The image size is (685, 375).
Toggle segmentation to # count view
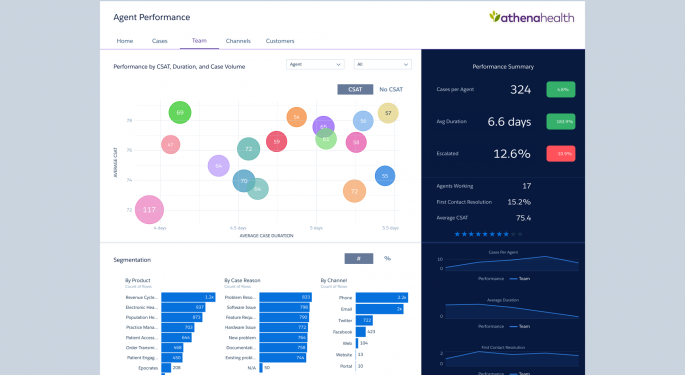[359, 259]
